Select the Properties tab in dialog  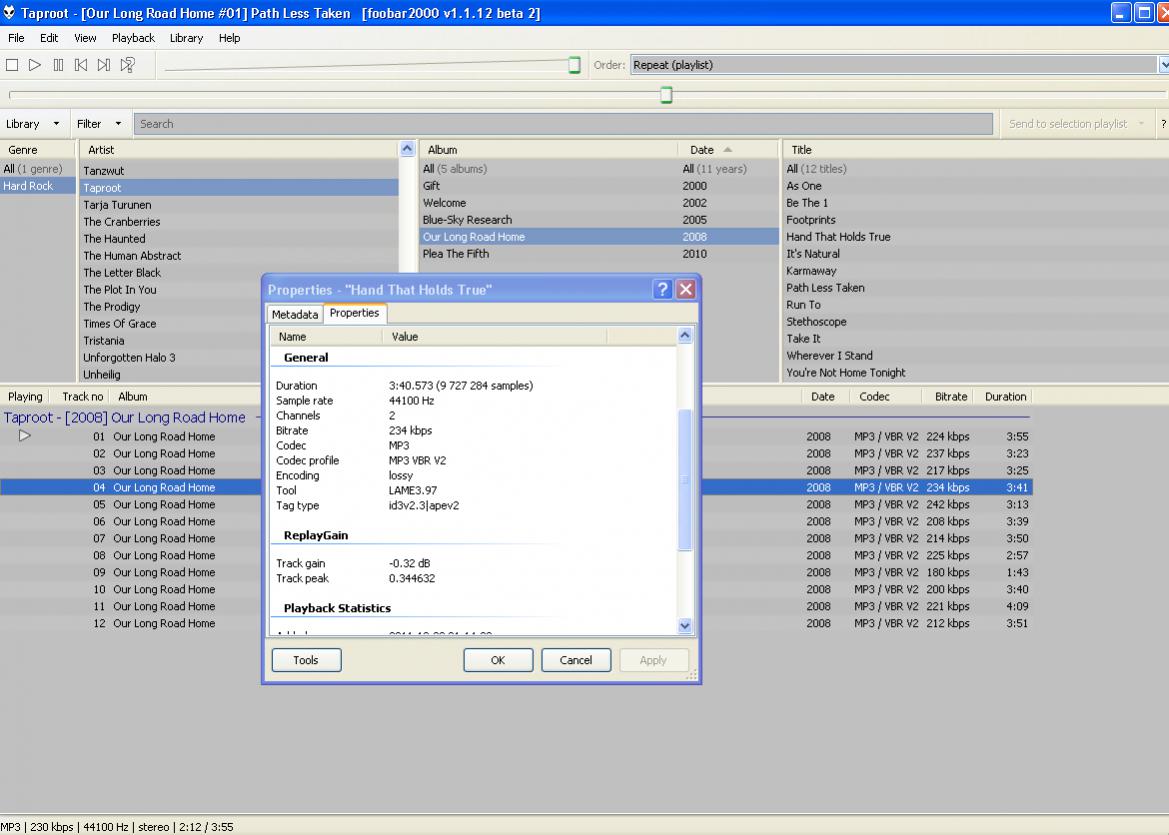354,313
